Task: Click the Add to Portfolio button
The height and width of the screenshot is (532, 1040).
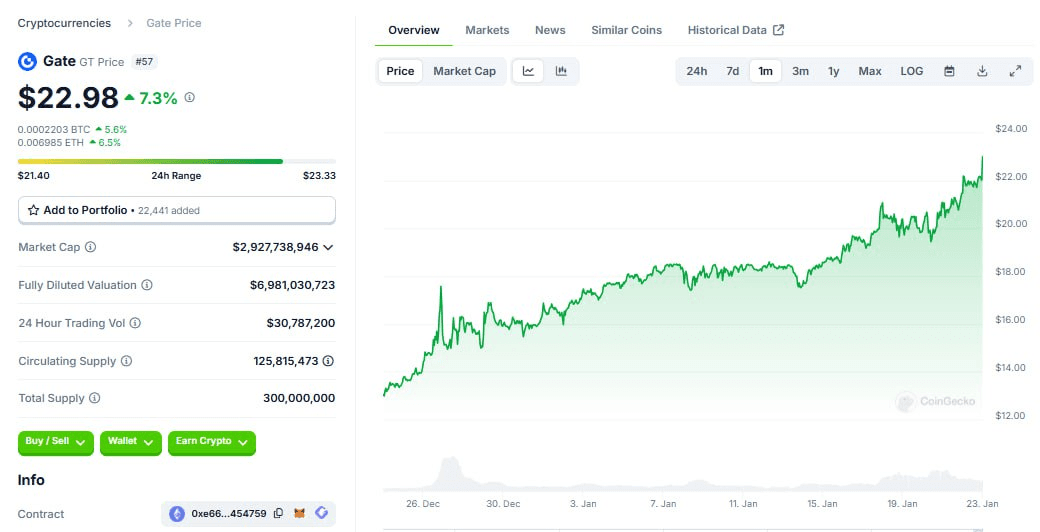Action: pos(176,210)
